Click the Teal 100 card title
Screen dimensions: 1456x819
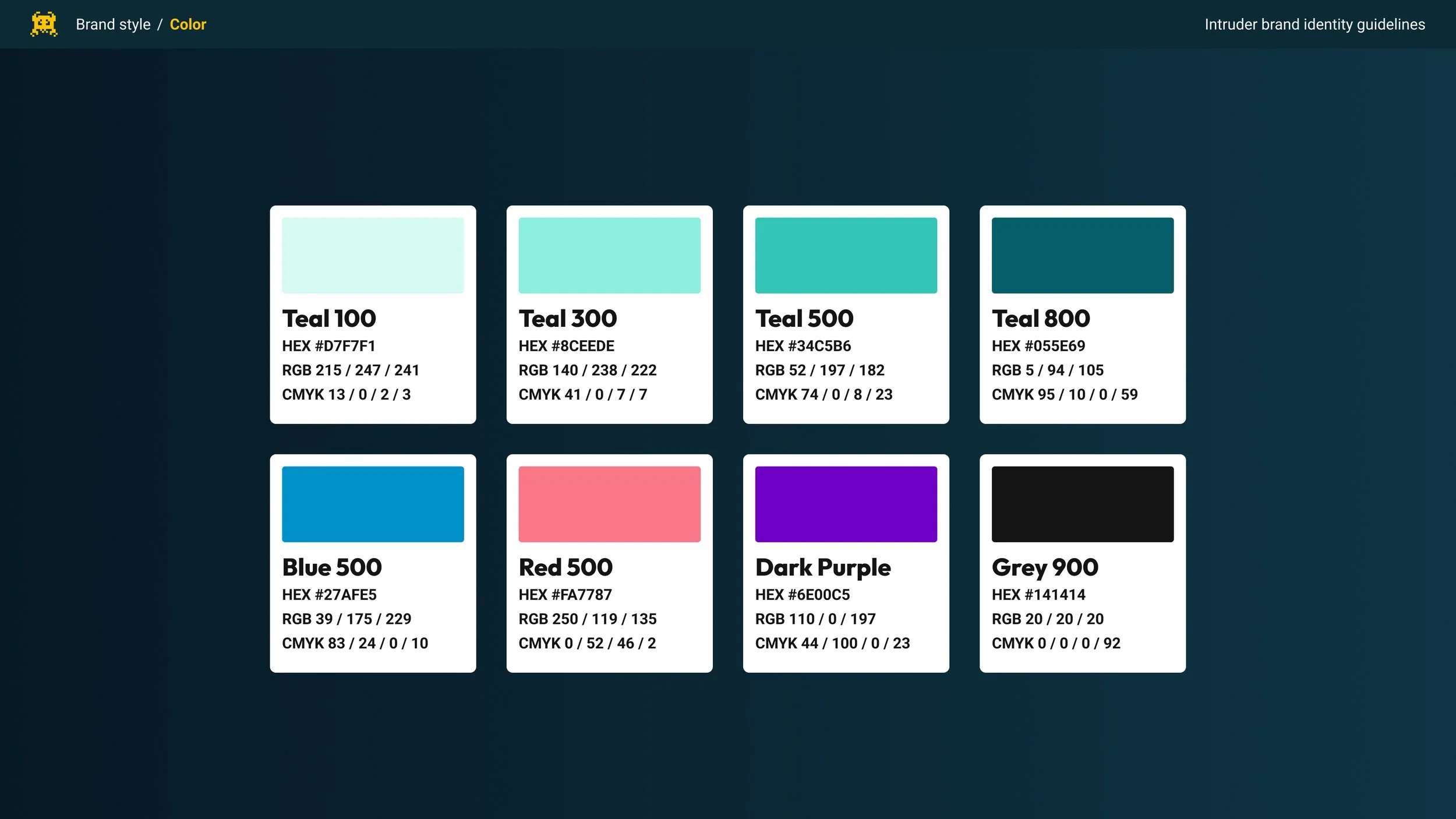[328, 318]
